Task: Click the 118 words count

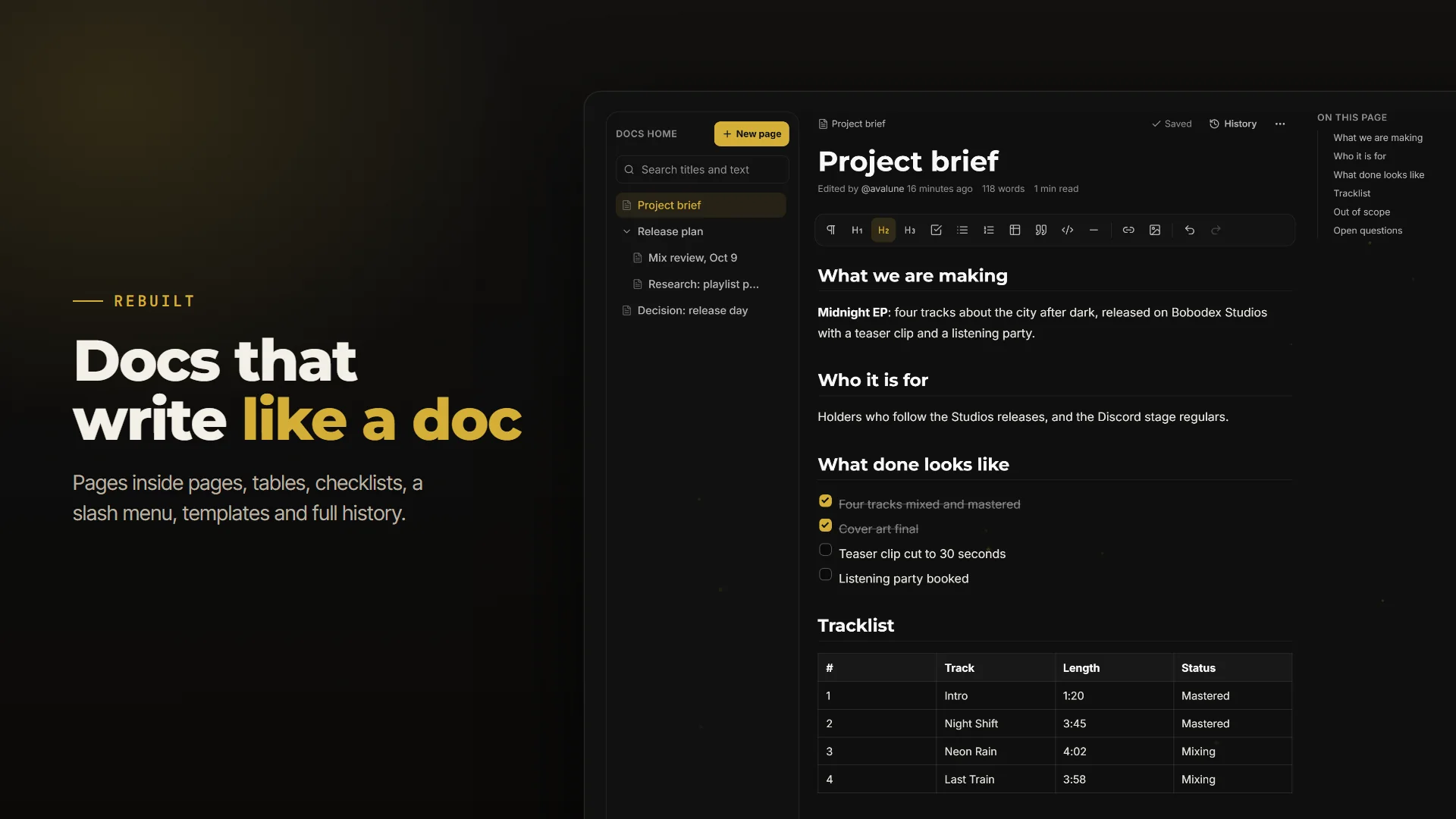Action: click(1003, 189)
